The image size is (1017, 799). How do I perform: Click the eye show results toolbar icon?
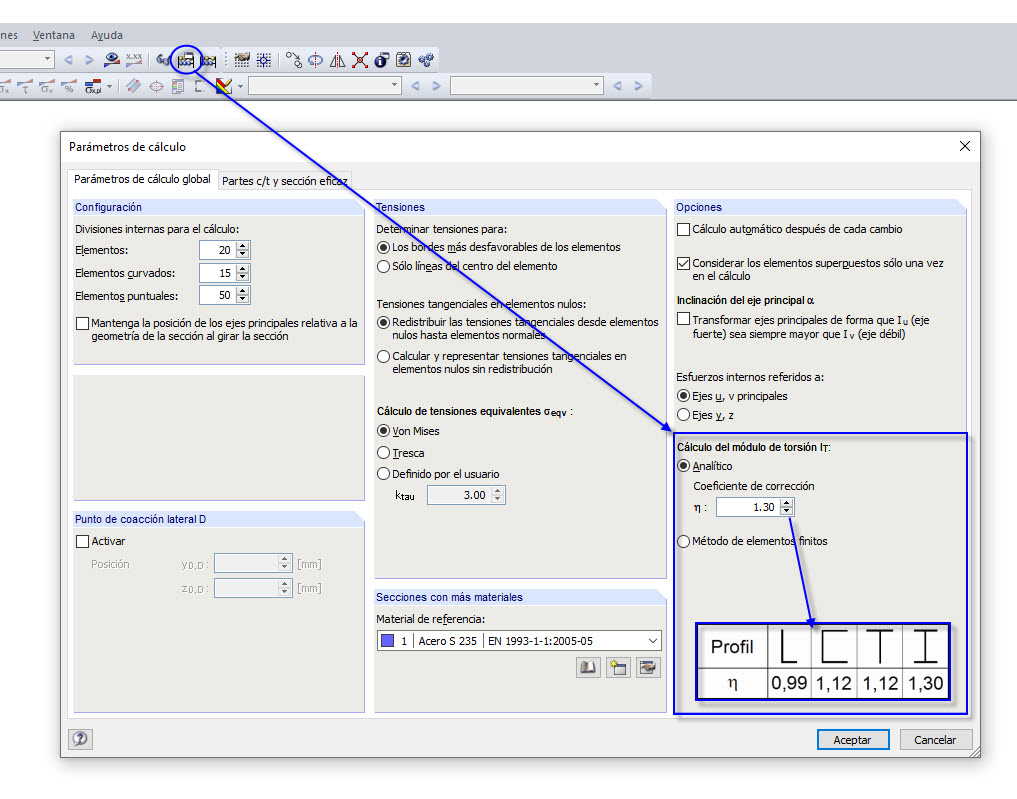tap(112, 60)
